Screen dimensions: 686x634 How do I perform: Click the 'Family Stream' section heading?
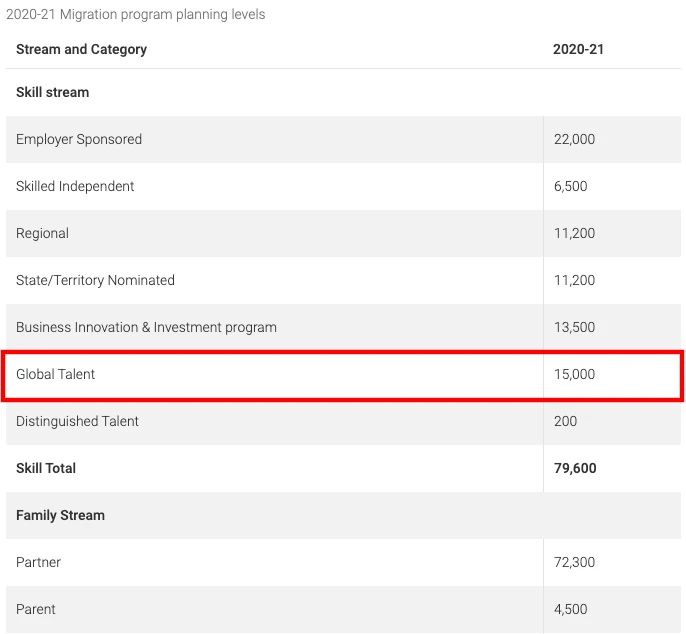(x=60, y=515)
